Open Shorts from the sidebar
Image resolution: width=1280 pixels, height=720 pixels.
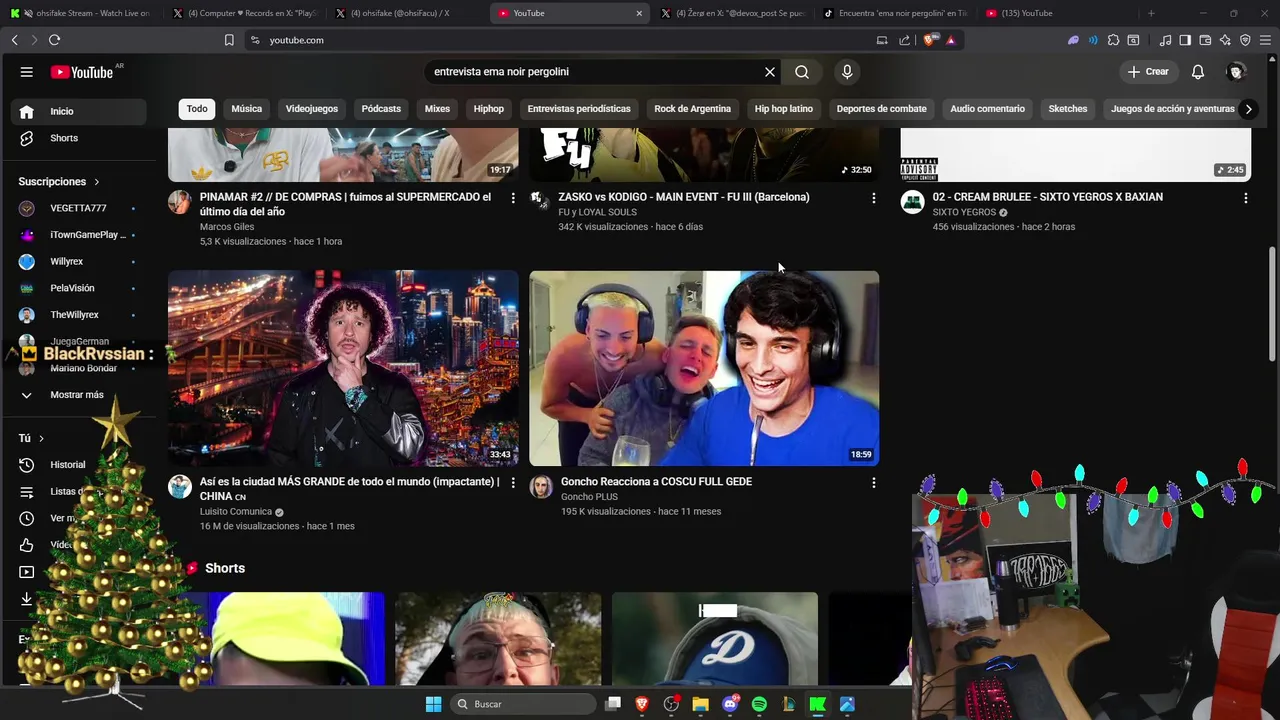tap(81, 138)
